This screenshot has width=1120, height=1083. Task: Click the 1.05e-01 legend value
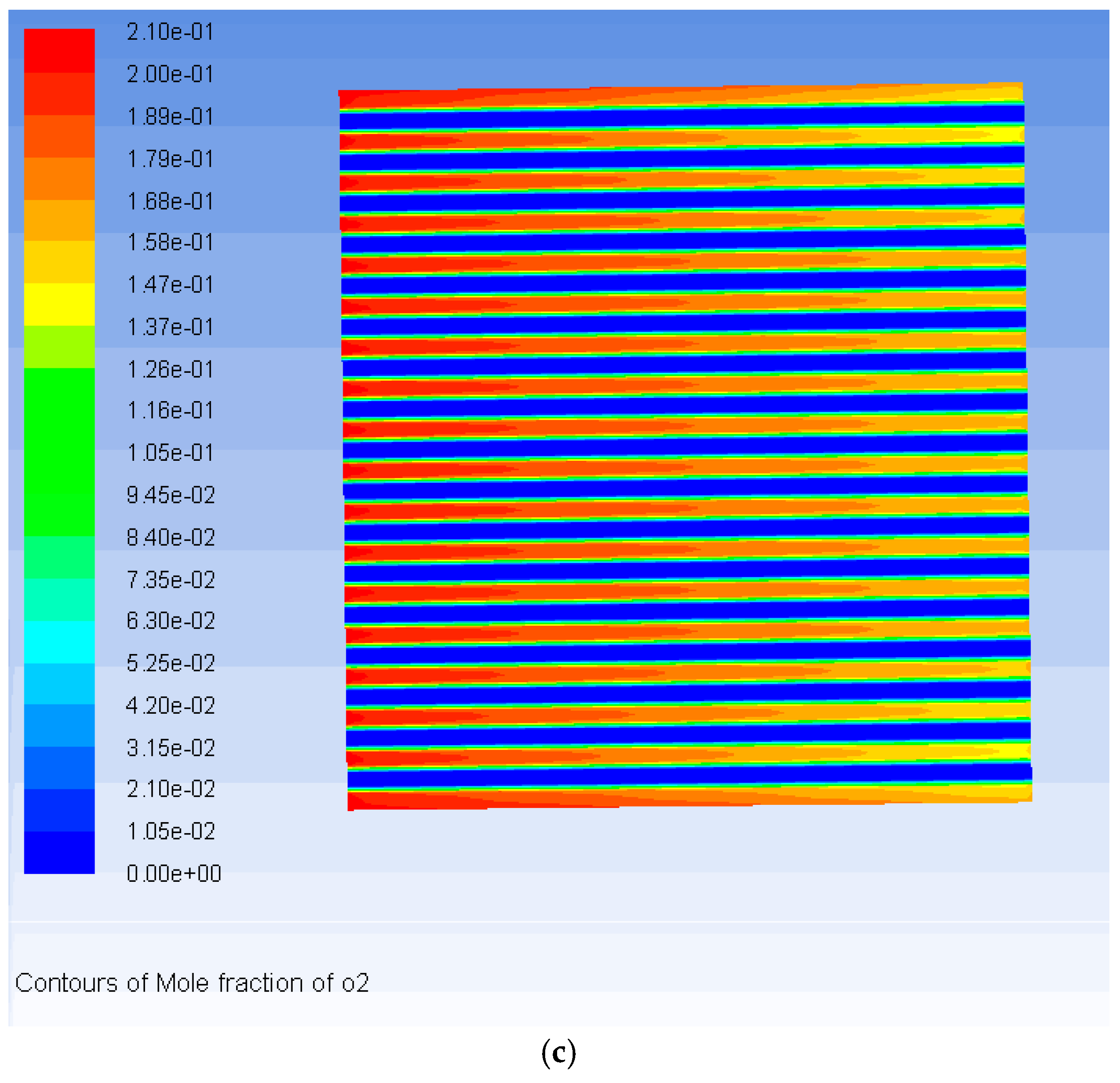(x=170, y=453)
